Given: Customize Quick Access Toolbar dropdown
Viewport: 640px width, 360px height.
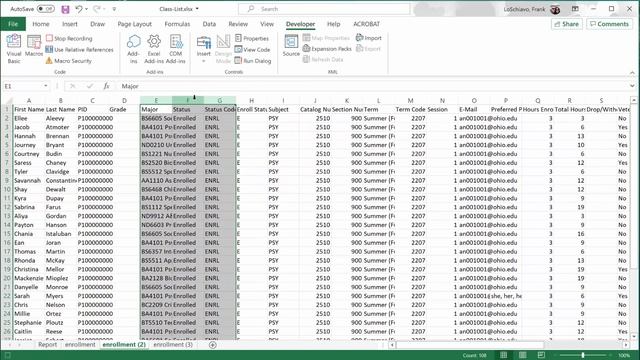Looking at the screenshot, I should click(114, 9).
